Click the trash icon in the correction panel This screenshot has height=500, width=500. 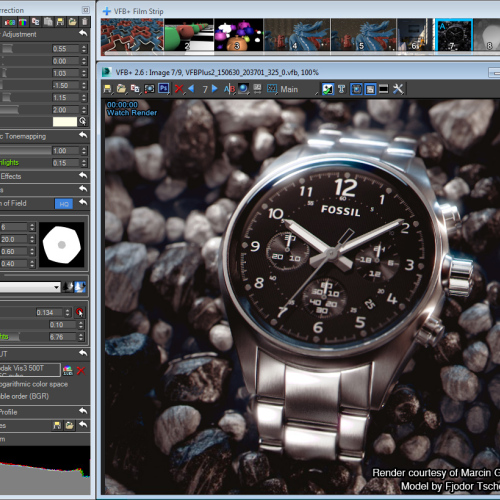85,22
